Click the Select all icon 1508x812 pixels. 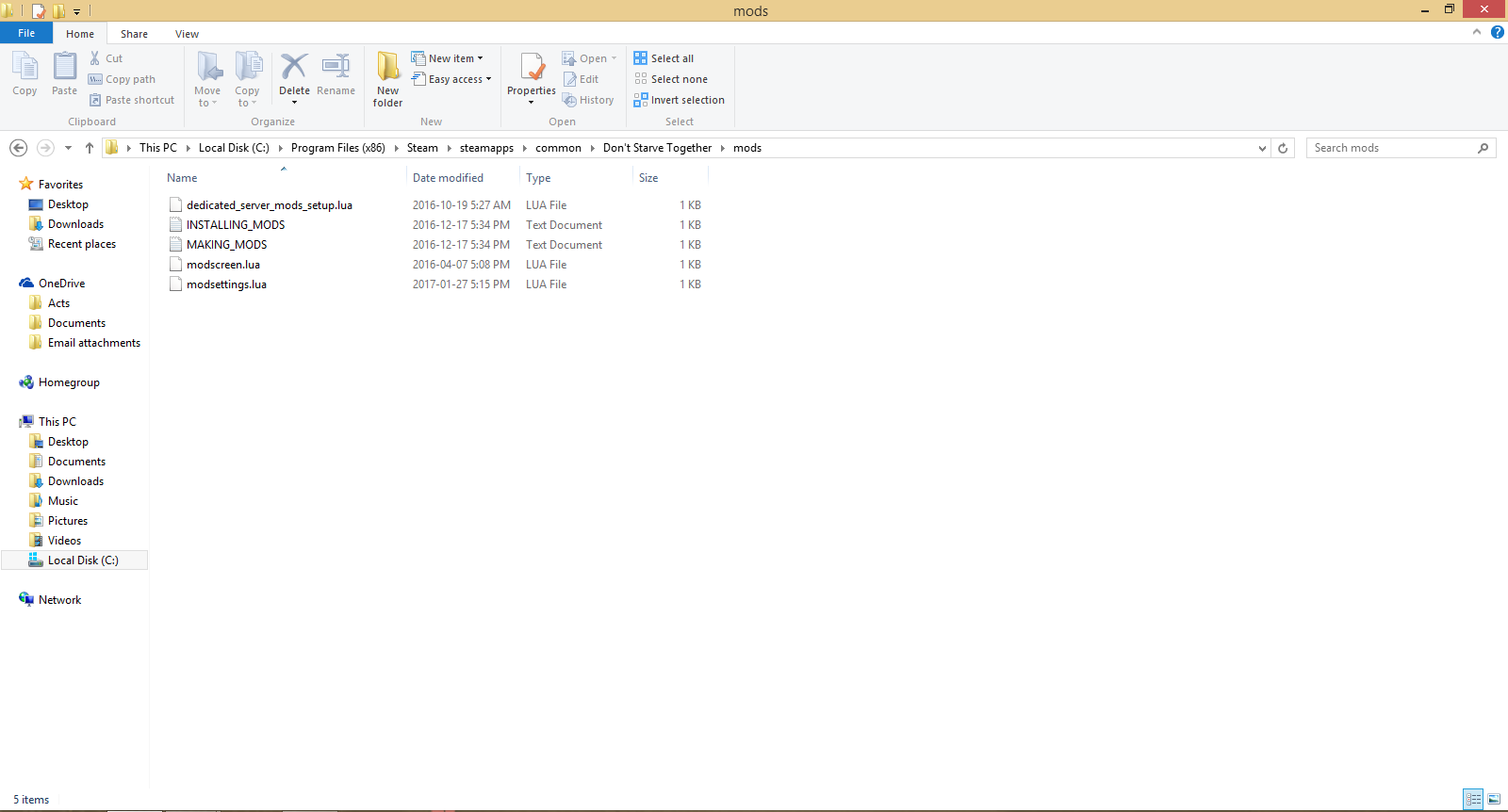641,58
